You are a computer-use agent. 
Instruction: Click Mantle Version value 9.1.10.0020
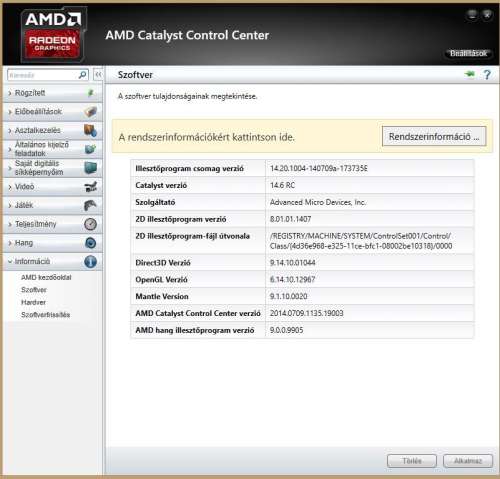pyautogui.click(x=288, y=296)
